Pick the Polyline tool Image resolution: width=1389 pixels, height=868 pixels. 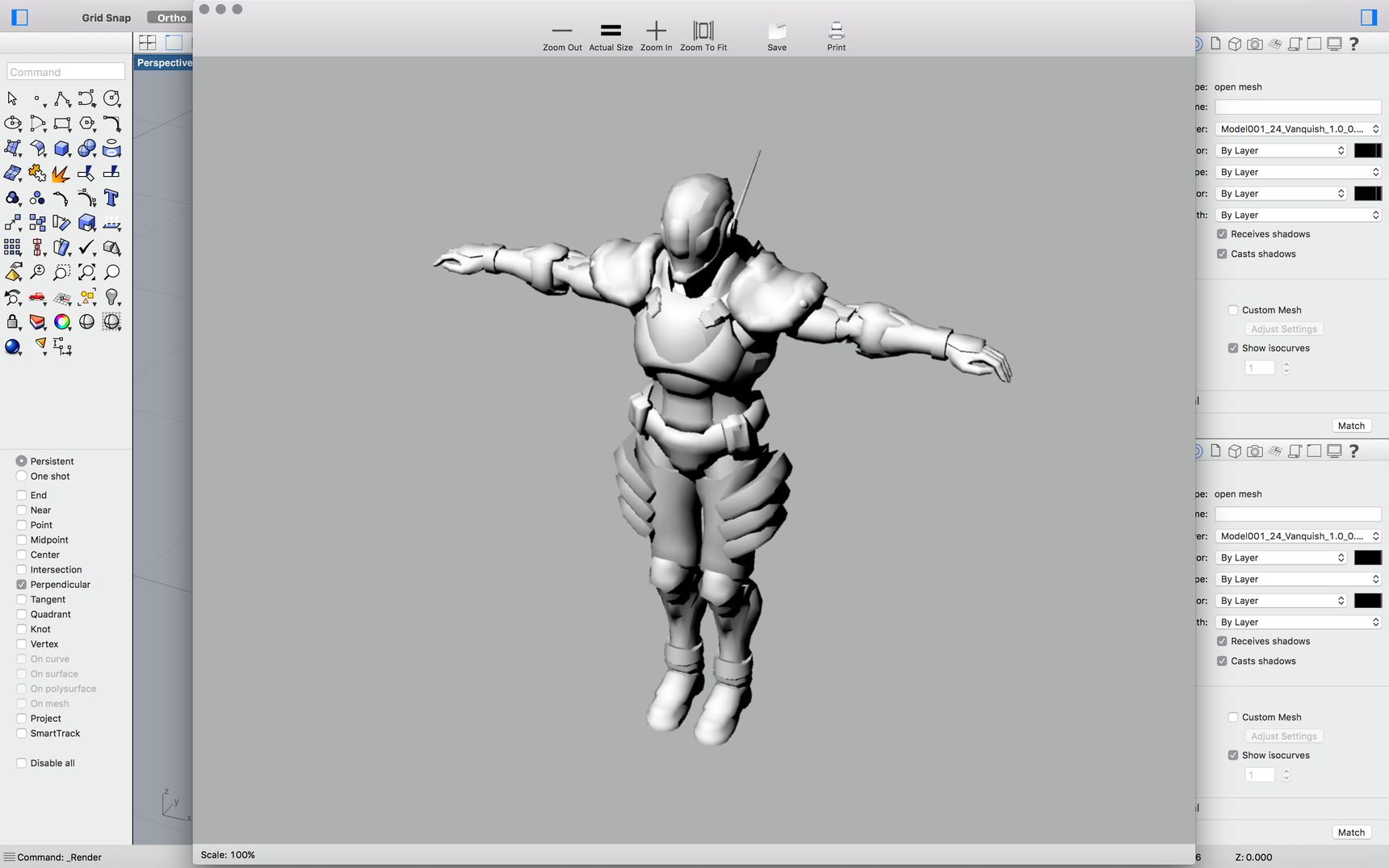61,99
